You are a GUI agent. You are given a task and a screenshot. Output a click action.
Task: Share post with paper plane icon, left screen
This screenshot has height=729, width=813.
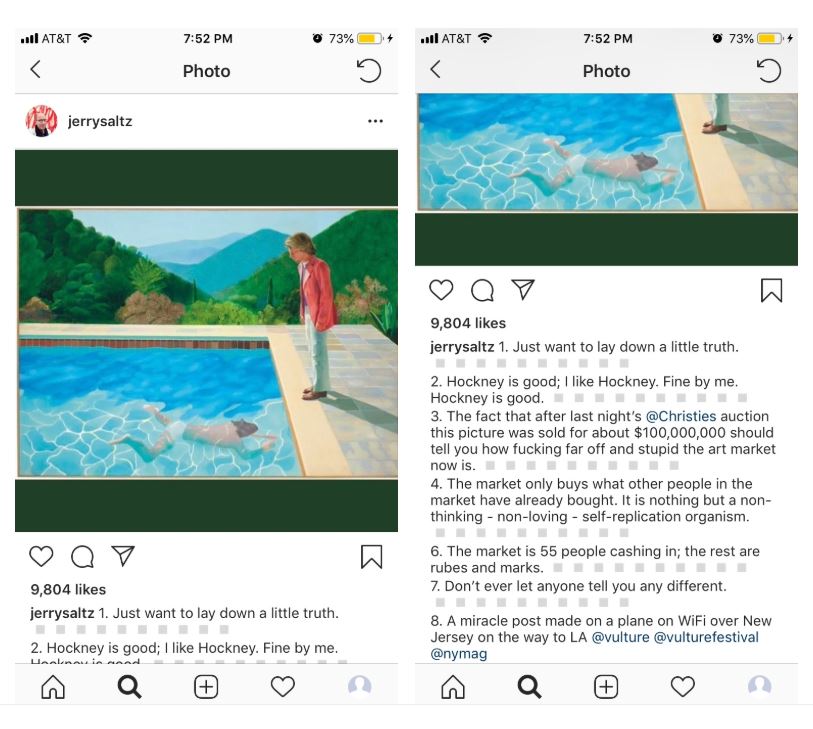[x=123, y=556]
